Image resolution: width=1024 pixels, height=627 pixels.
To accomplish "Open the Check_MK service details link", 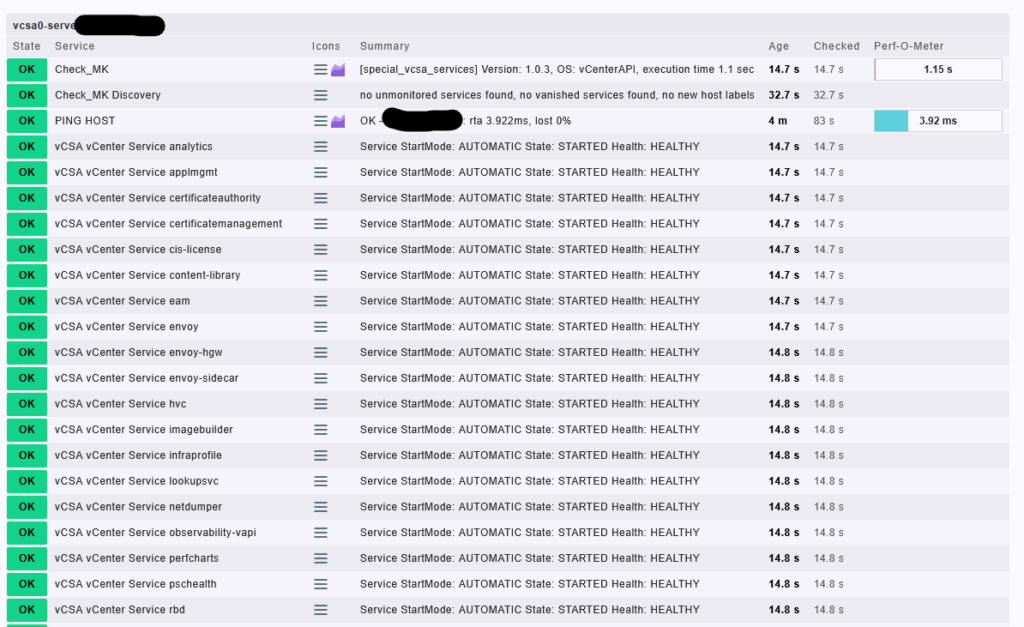I will pyautogui.click(x=82, y=69).
